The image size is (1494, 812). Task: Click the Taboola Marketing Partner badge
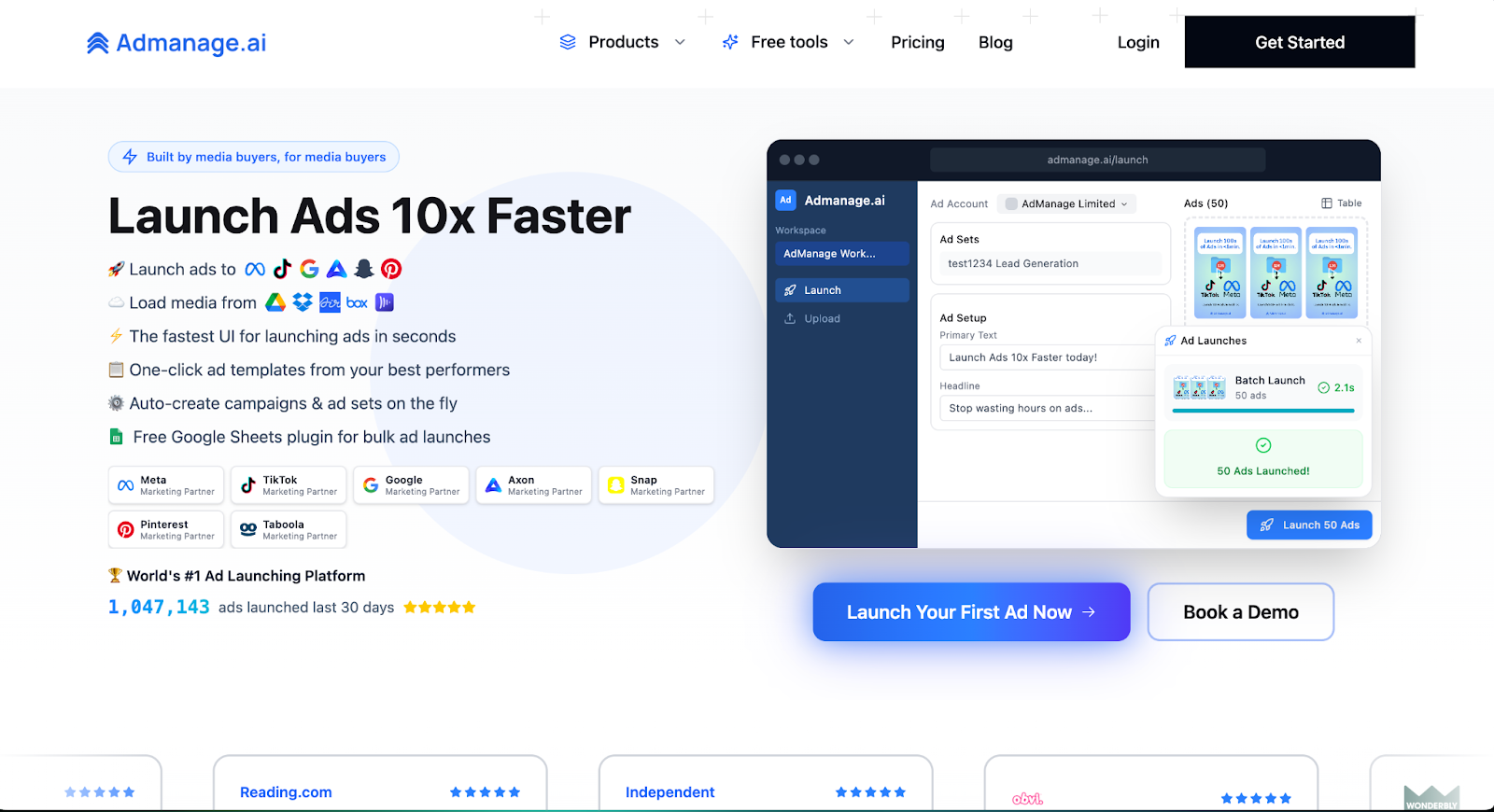click(x=289, y=529)
